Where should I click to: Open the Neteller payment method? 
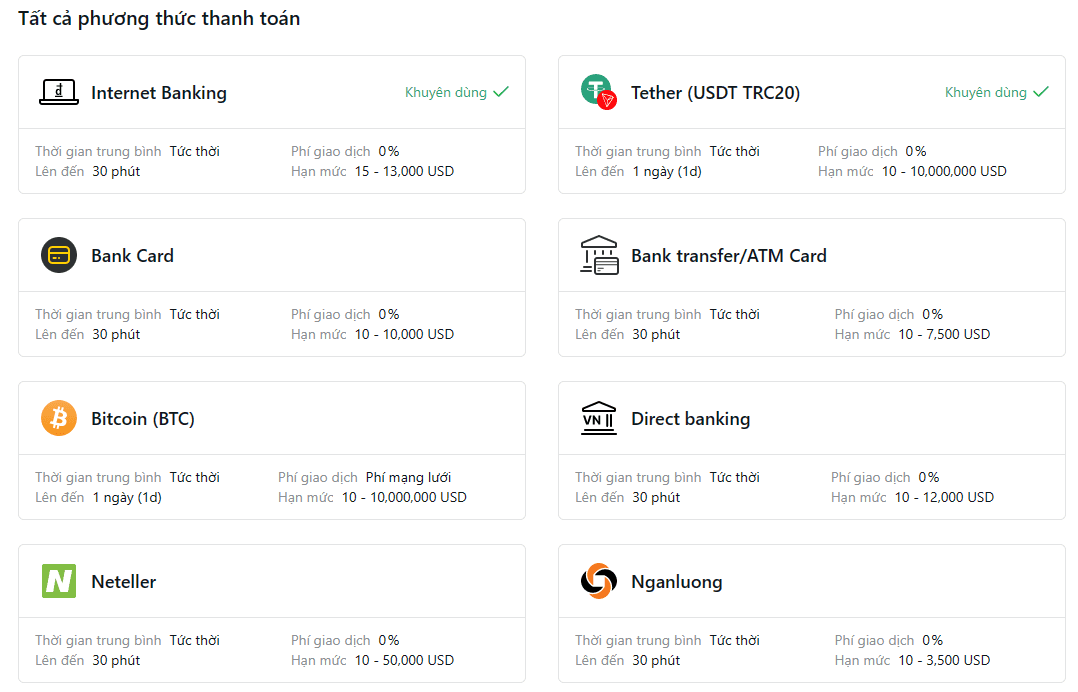[x=272, y=613]
